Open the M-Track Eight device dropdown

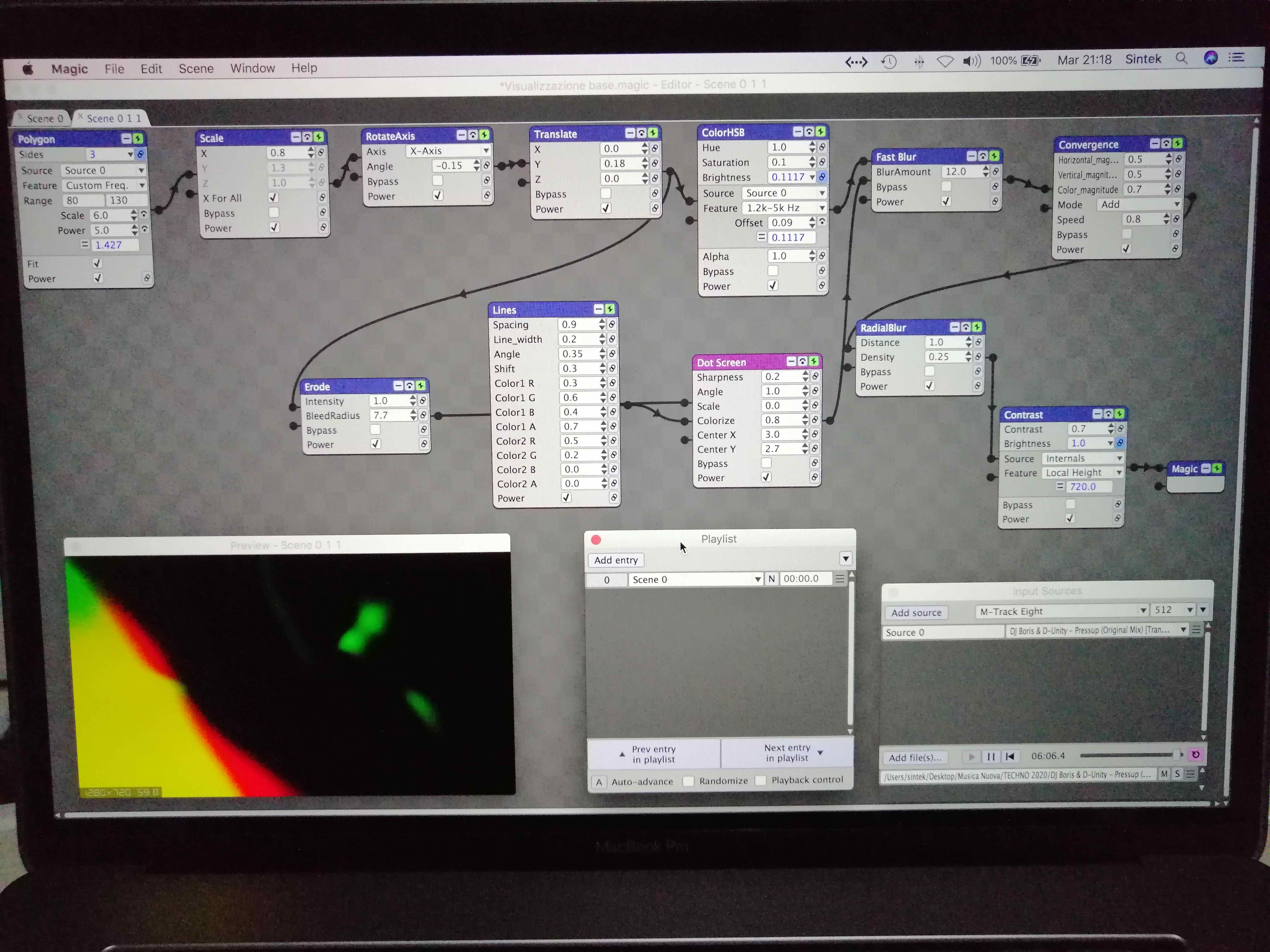point(1062,611)
